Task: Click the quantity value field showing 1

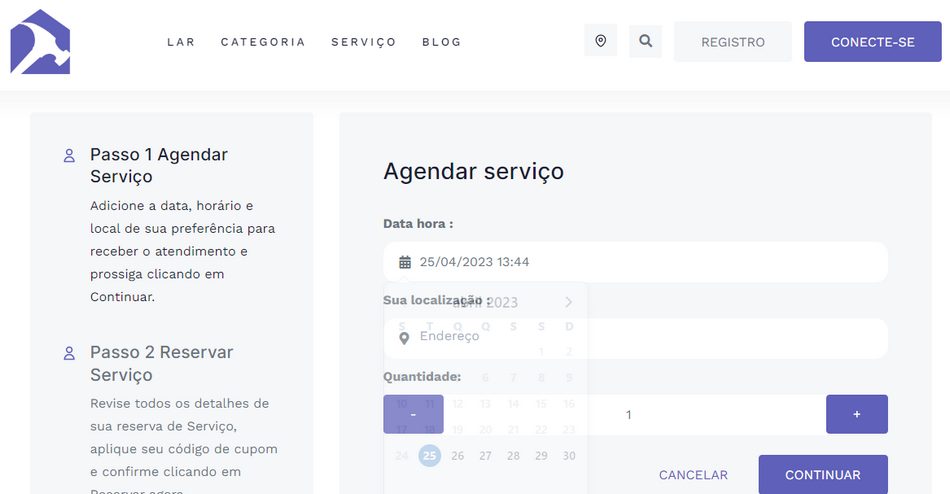Action: click(x=634, y=415)
